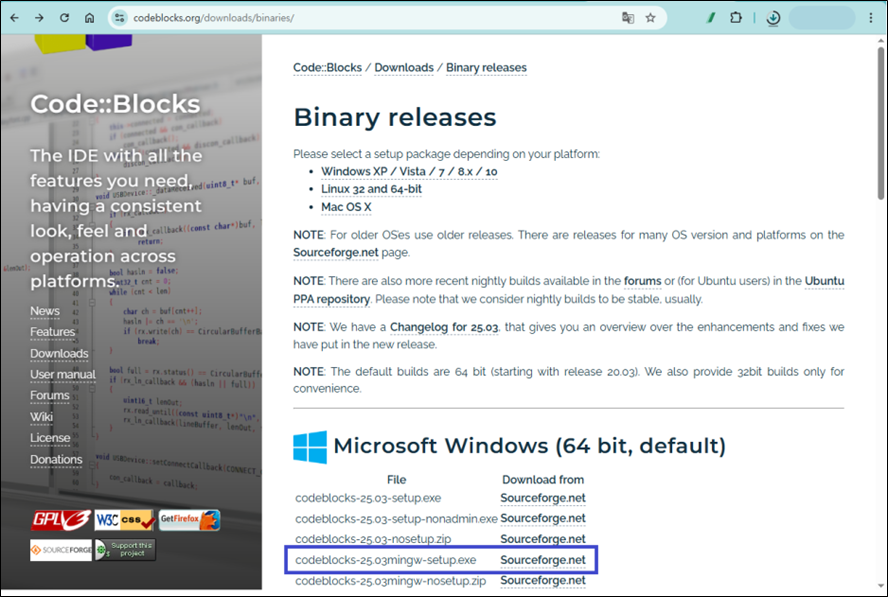Jump to Windows XP / Vista / 7 / 8.x / 10
Image resolution: width=888 pixels, height=597 pixels.
pyautogui.click(x=409, y=172)
